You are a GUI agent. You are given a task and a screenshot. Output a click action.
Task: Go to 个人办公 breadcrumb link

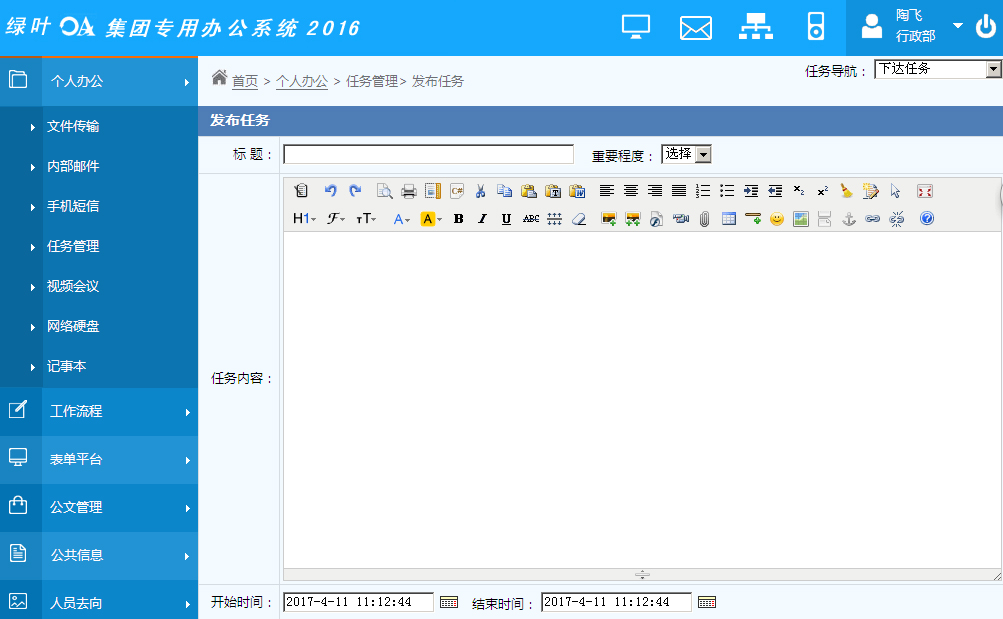click(x=302, y=81)
